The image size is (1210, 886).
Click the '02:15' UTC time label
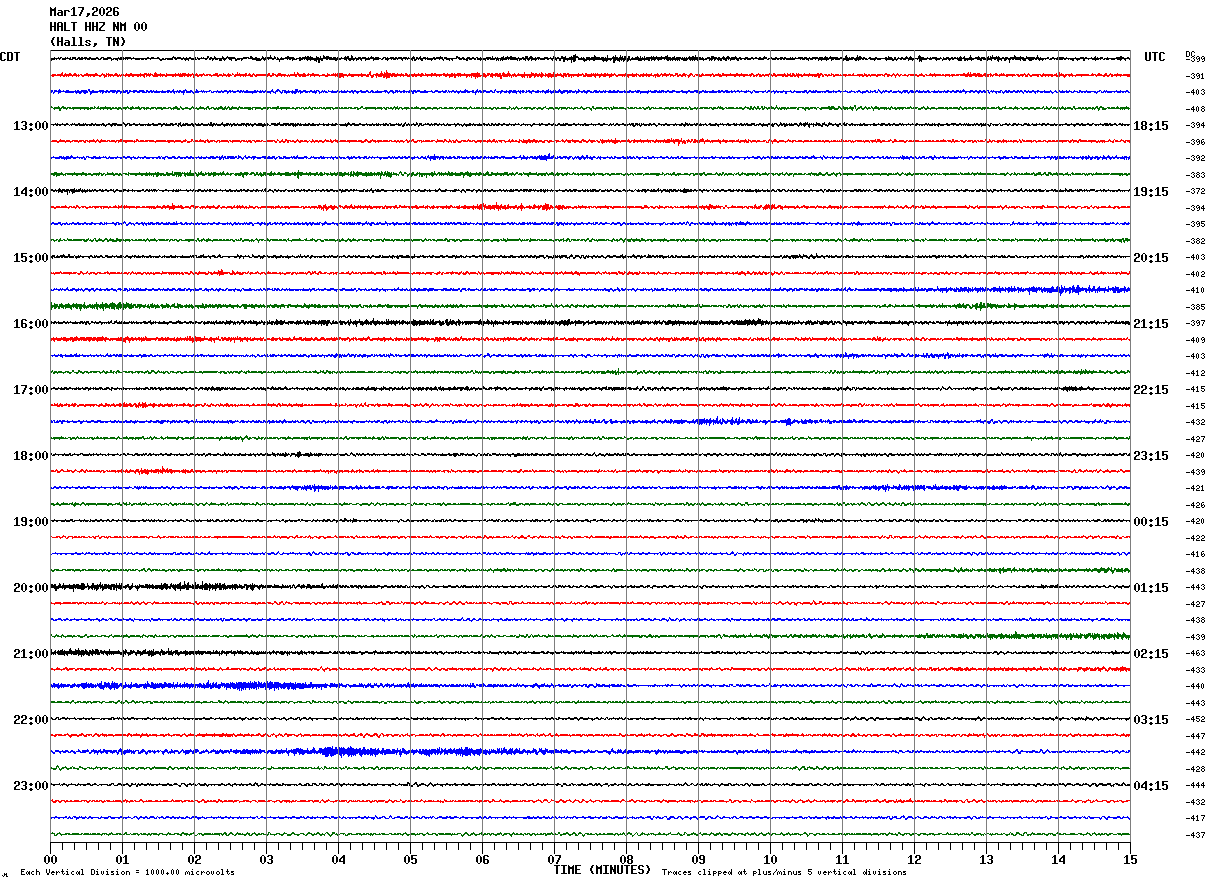click(1151, 654)
